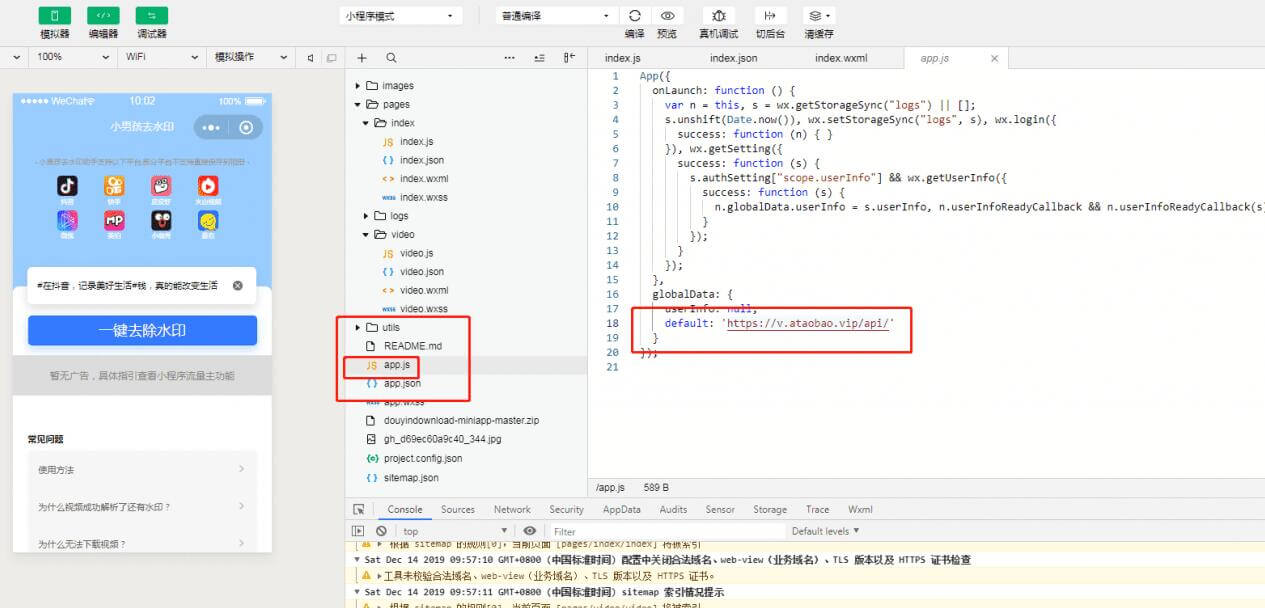This screenshot has width=1265, height=608.
Task: Clear the console with the clear icon
Action: coord(381,531)
